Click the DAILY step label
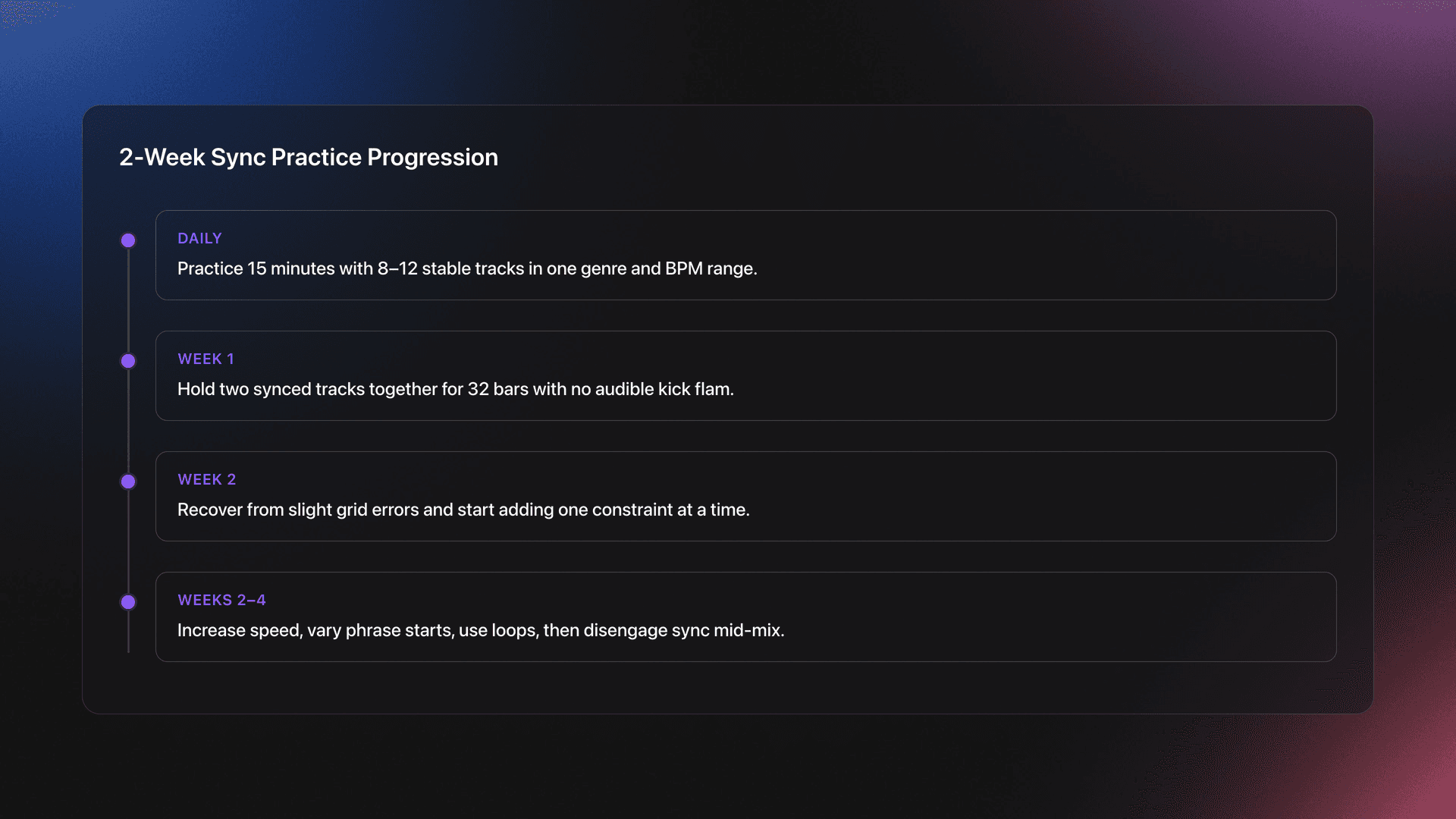 (x=199, y=238)
